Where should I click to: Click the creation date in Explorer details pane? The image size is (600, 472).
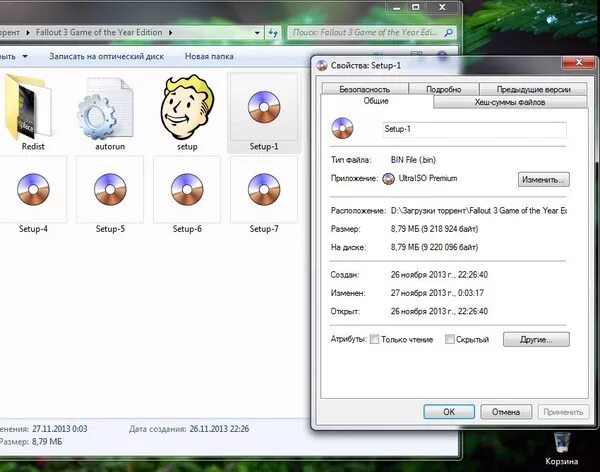219,429
